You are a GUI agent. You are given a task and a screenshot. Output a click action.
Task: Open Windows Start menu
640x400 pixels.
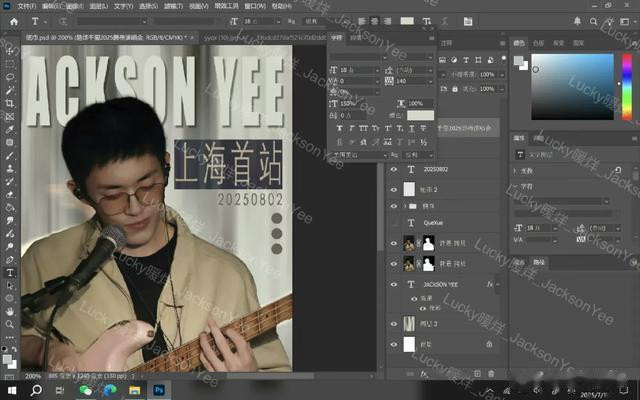(12, 391)
